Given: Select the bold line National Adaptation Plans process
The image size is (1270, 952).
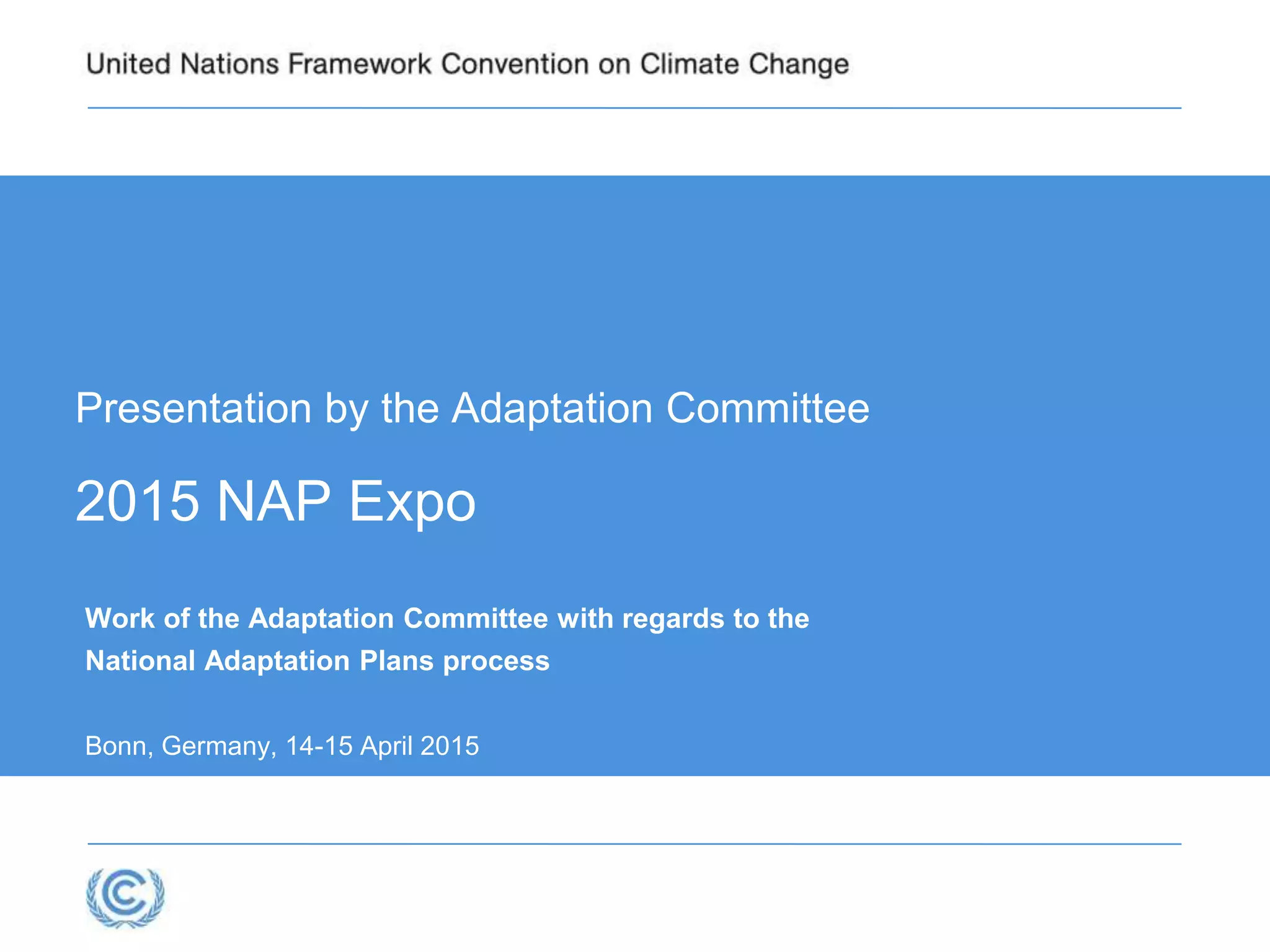Looking at the screenshot, I should pos(317,661).
